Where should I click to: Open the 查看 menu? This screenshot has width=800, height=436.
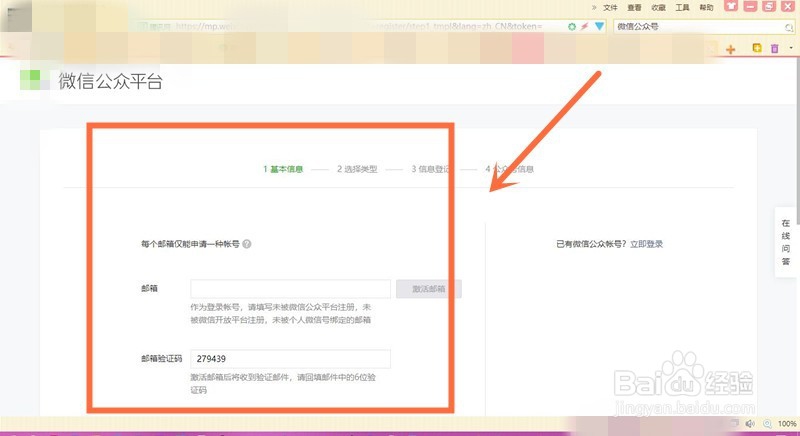click(x=634, y=7)
